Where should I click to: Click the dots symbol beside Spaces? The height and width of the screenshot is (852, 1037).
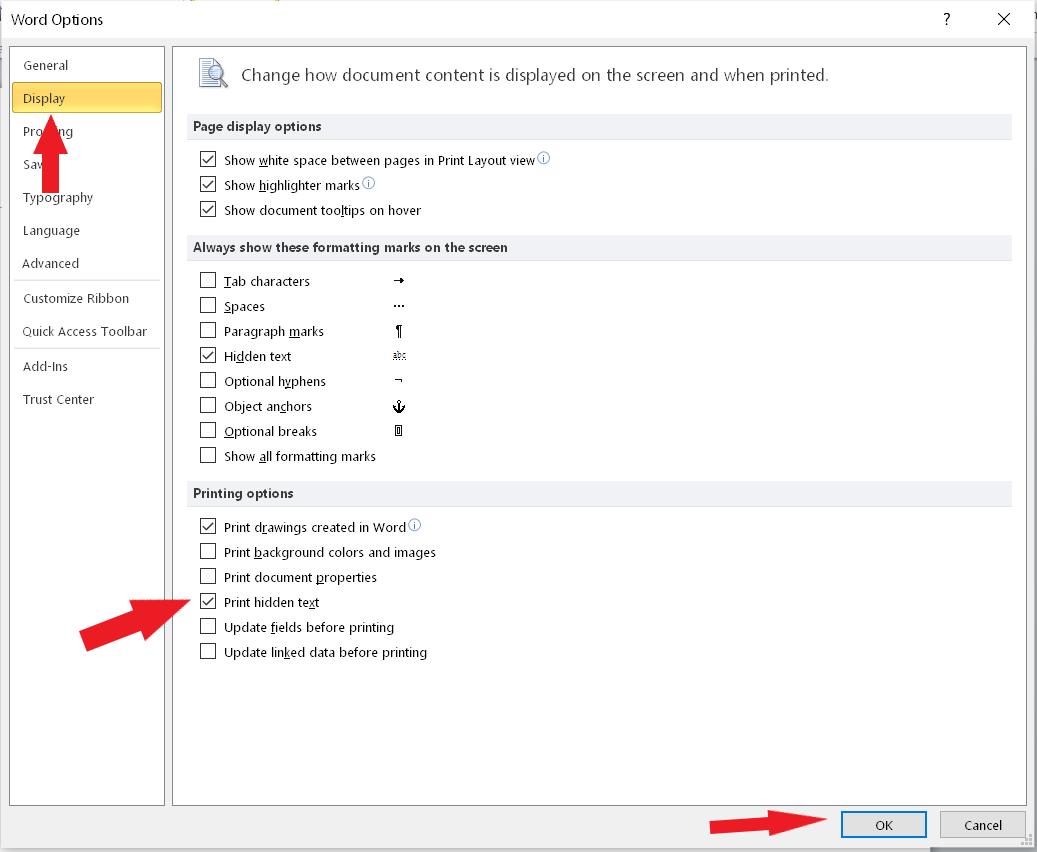399,306
